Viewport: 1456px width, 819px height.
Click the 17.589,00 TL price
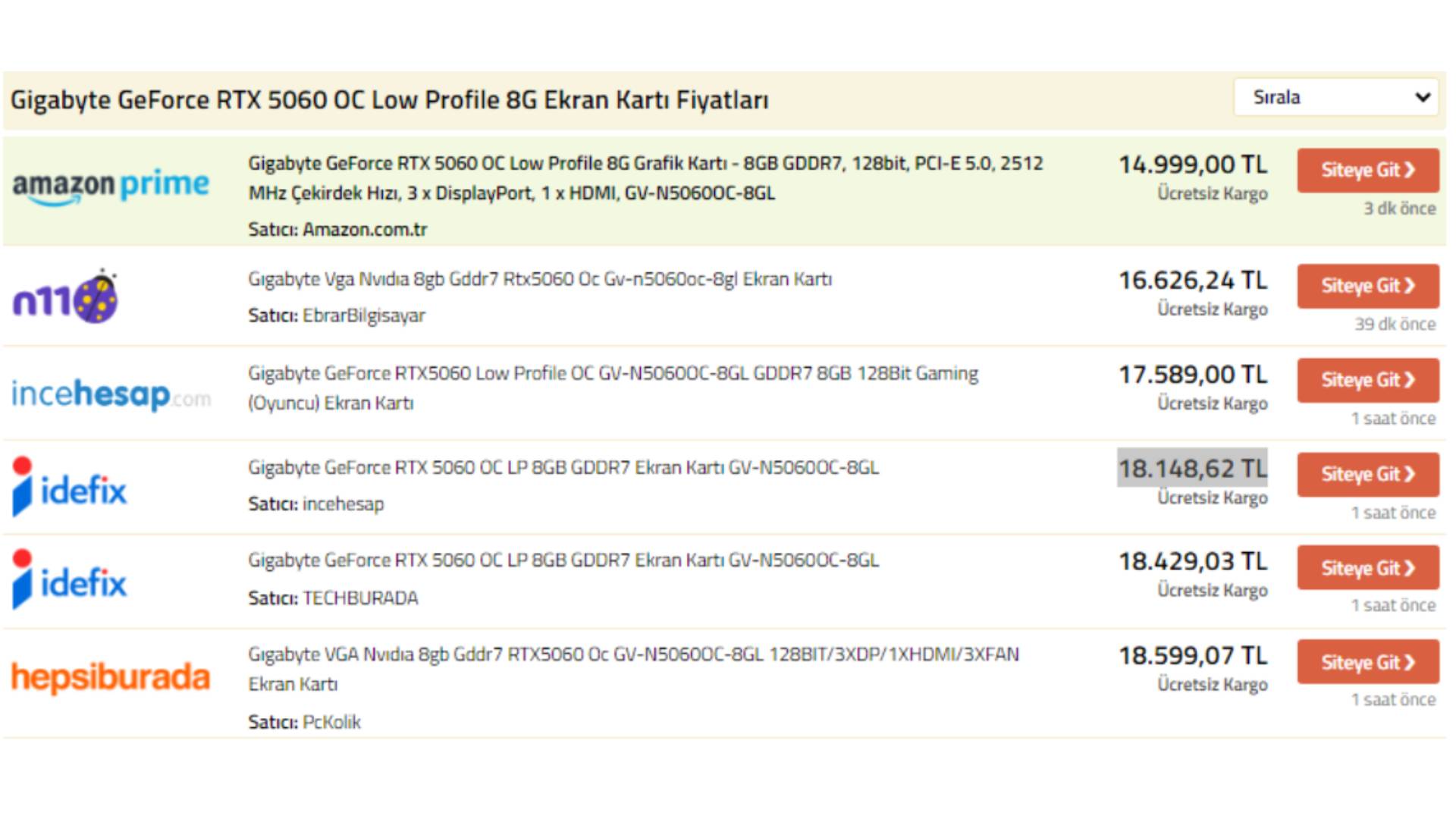click(x=1193, y=375)
